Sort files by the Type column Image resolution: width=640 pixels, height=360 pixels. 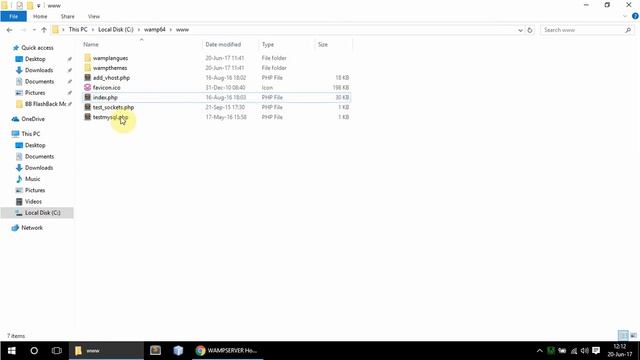click(268, 44)
